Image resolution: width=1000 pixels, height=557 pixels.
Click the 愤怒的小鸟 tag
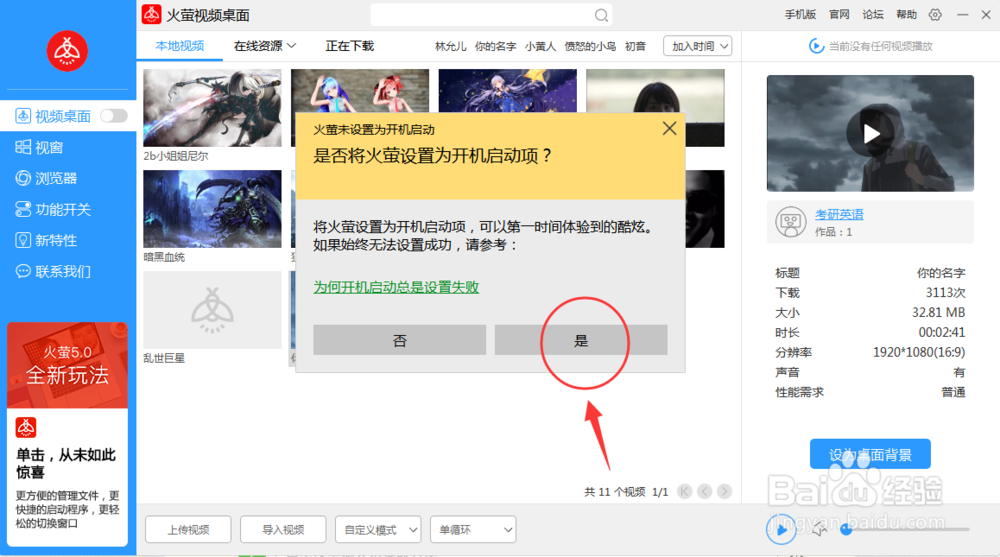click(590, 47)
